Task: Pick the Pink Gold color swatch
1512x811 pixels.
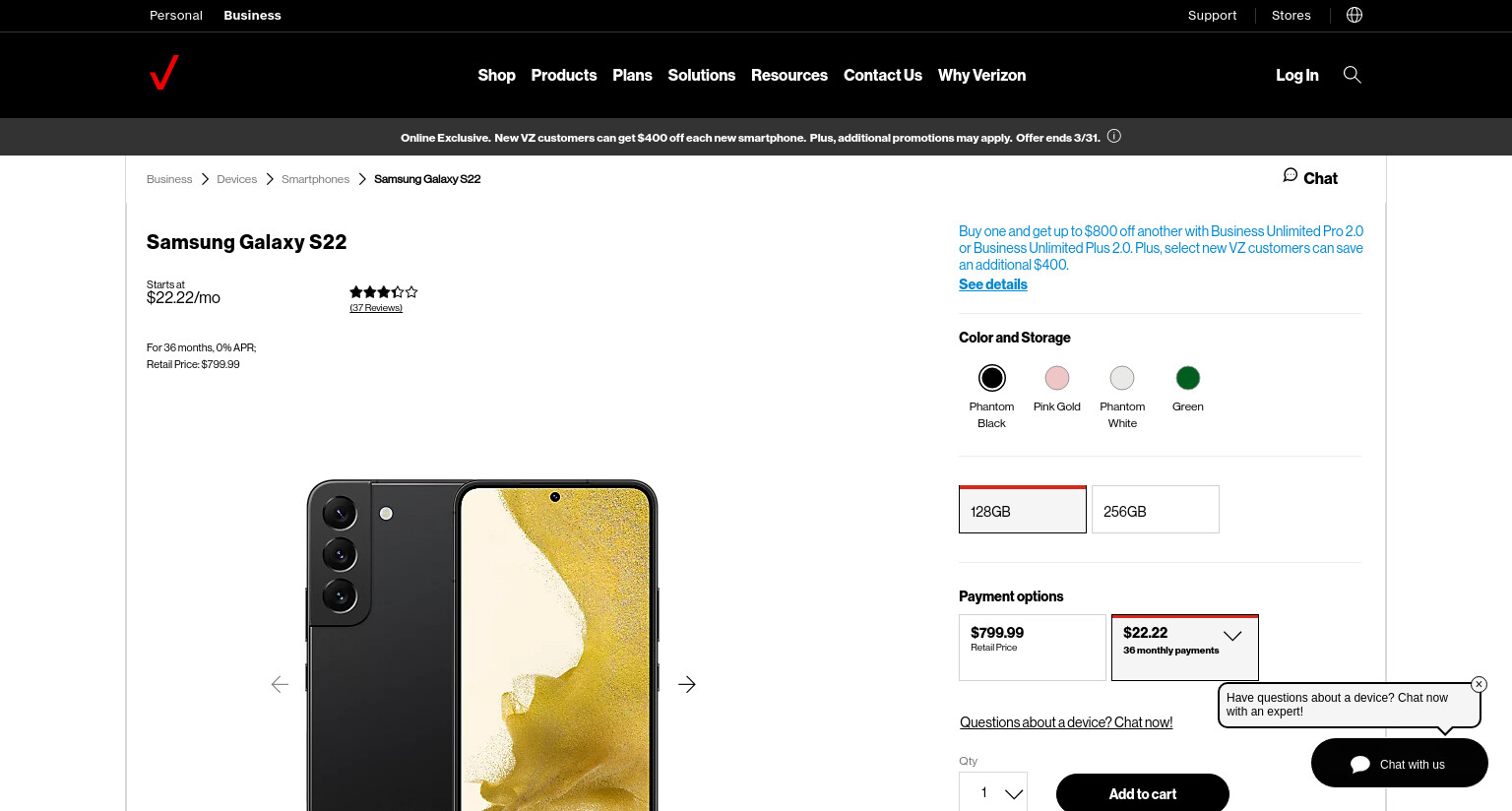Action: tap(1057, 378)
